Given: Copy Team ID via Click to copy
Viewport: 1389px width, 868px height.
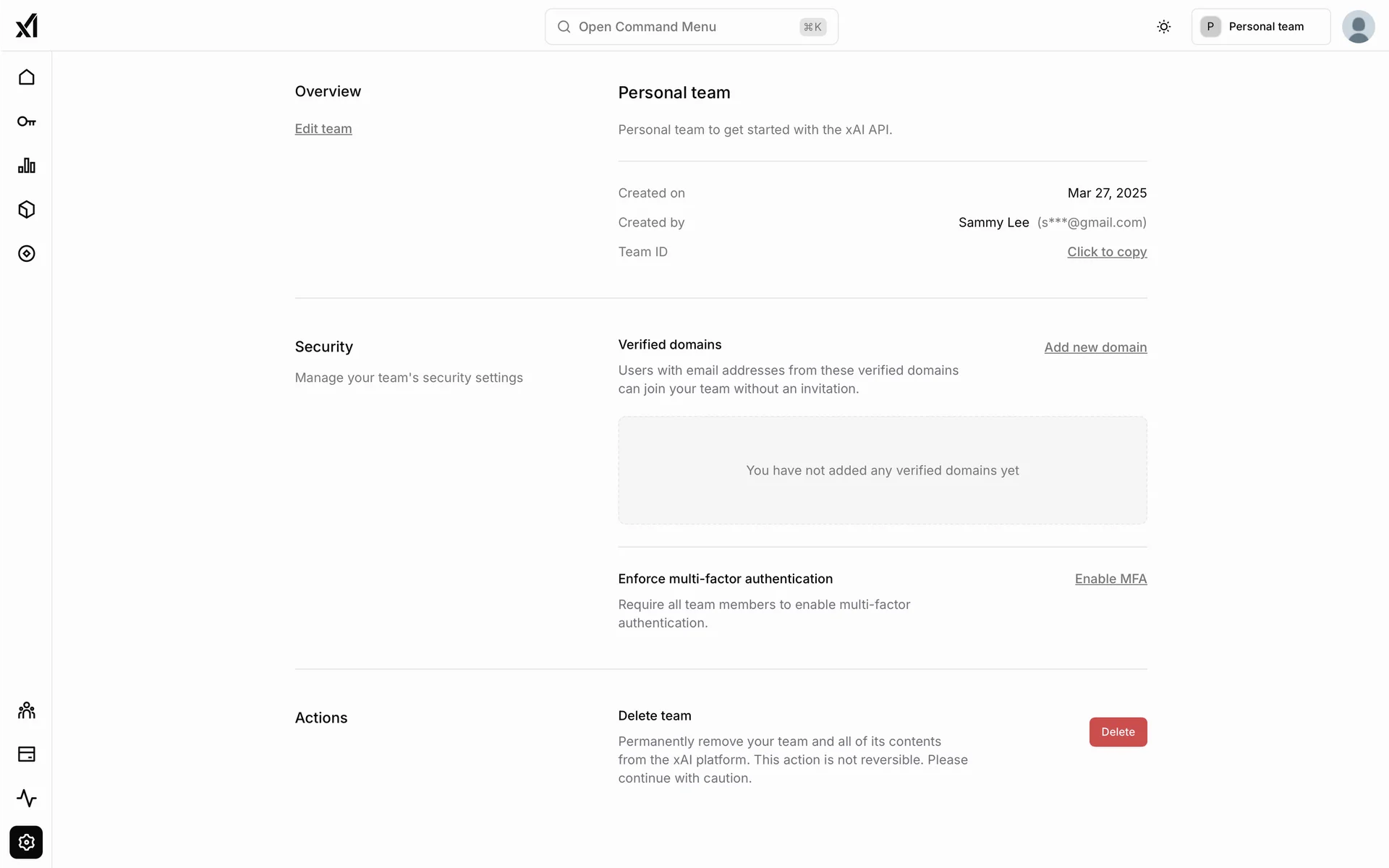Looking at the screenshot, I should [x=1107, y=252].
